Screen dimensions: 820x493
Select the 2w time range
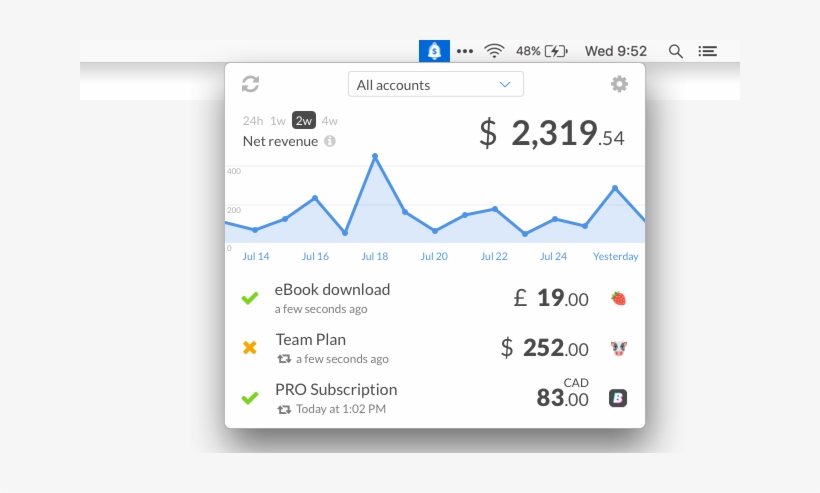[304, 120]
